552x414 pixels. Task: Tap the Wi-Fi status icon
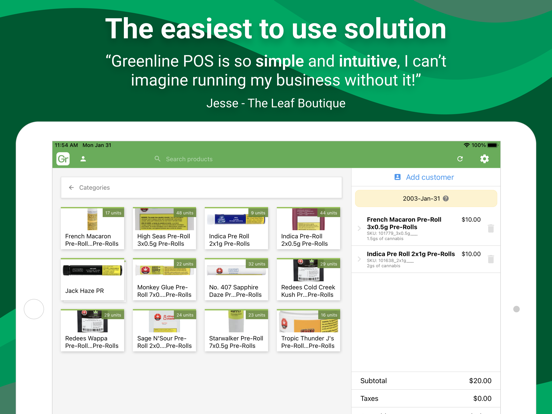click(x=466, y=145)
